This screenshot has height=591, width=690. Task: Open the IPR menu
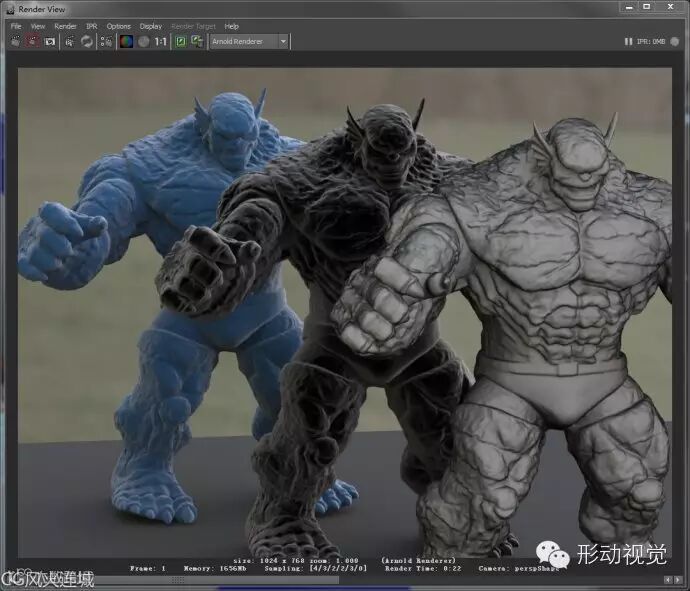(92, 26)
